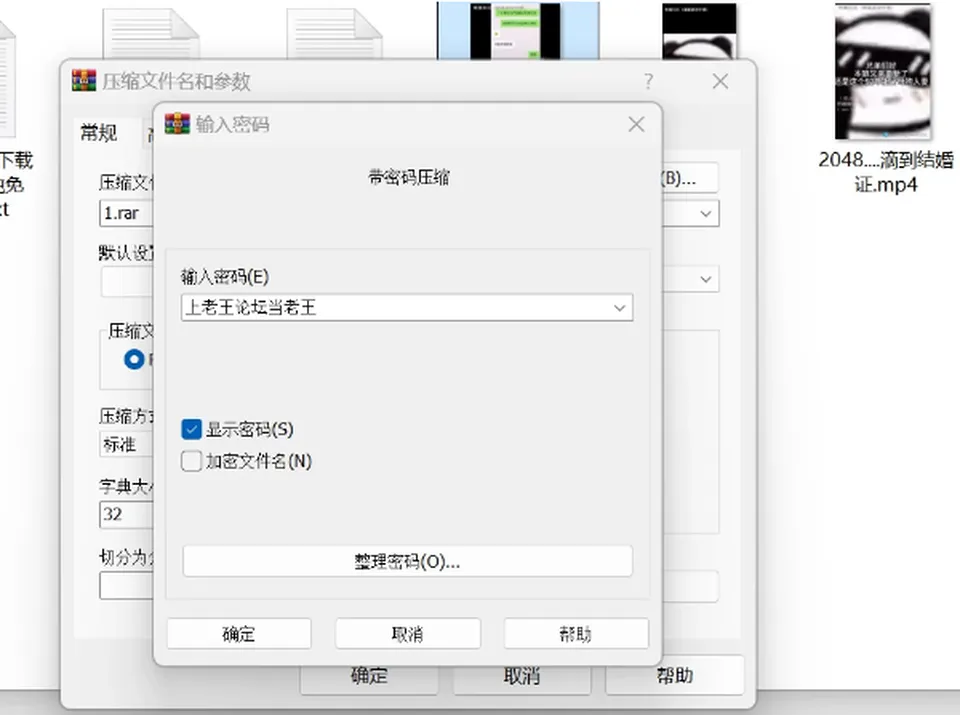This screenshot has width=960, height=715.
Task: Select the 2048....滴到结婚证.mp4 video thumbnail
Action: pyautogui.click(x=883, y=71)
